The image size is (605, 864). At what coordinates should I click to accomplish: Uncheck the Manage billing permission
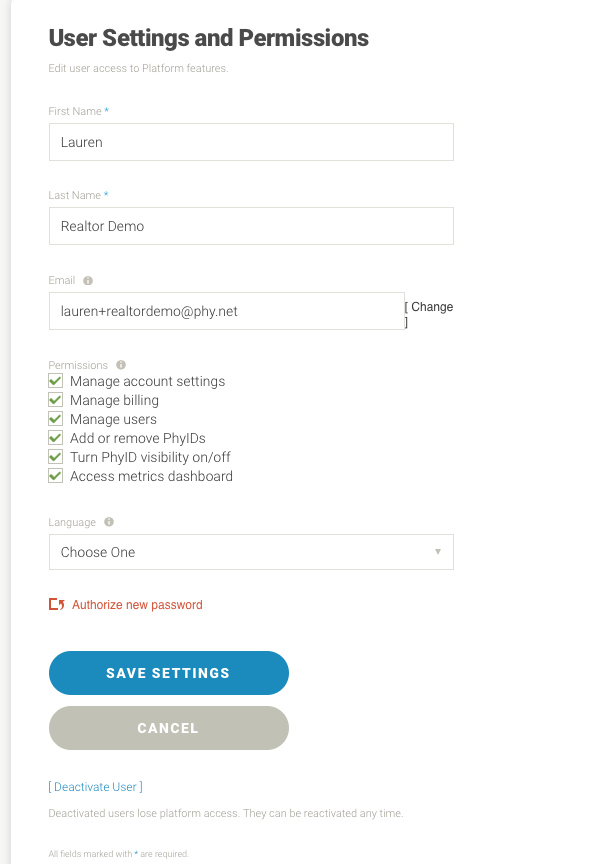(56, 400)
